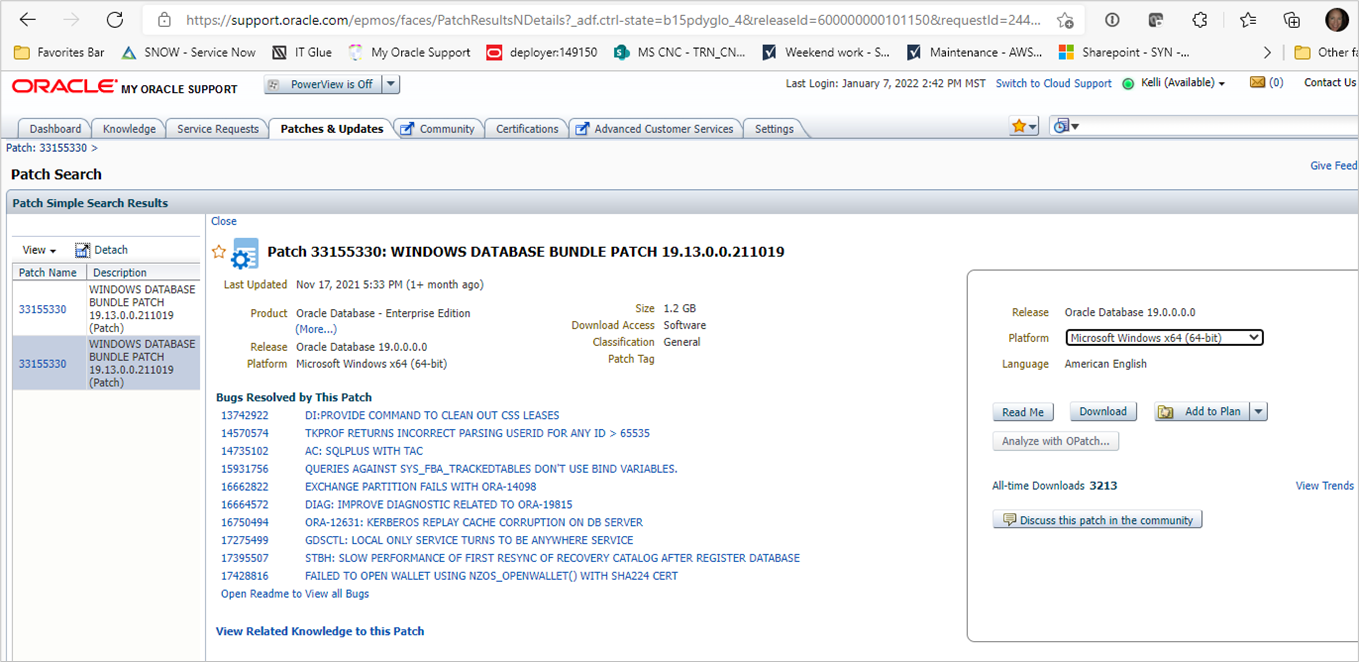Open Advanced Customer Services tab
Screen dimensions: 1359x662
656,129
